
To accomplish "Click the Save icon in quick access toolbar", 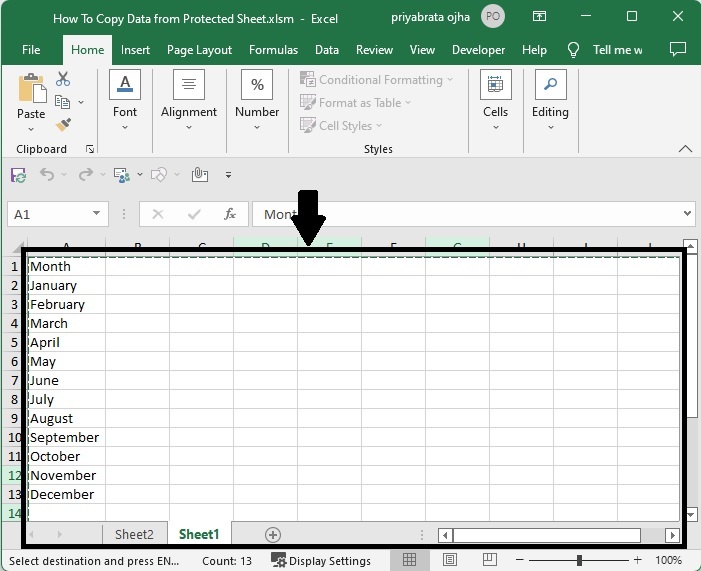I will (18, 175).
